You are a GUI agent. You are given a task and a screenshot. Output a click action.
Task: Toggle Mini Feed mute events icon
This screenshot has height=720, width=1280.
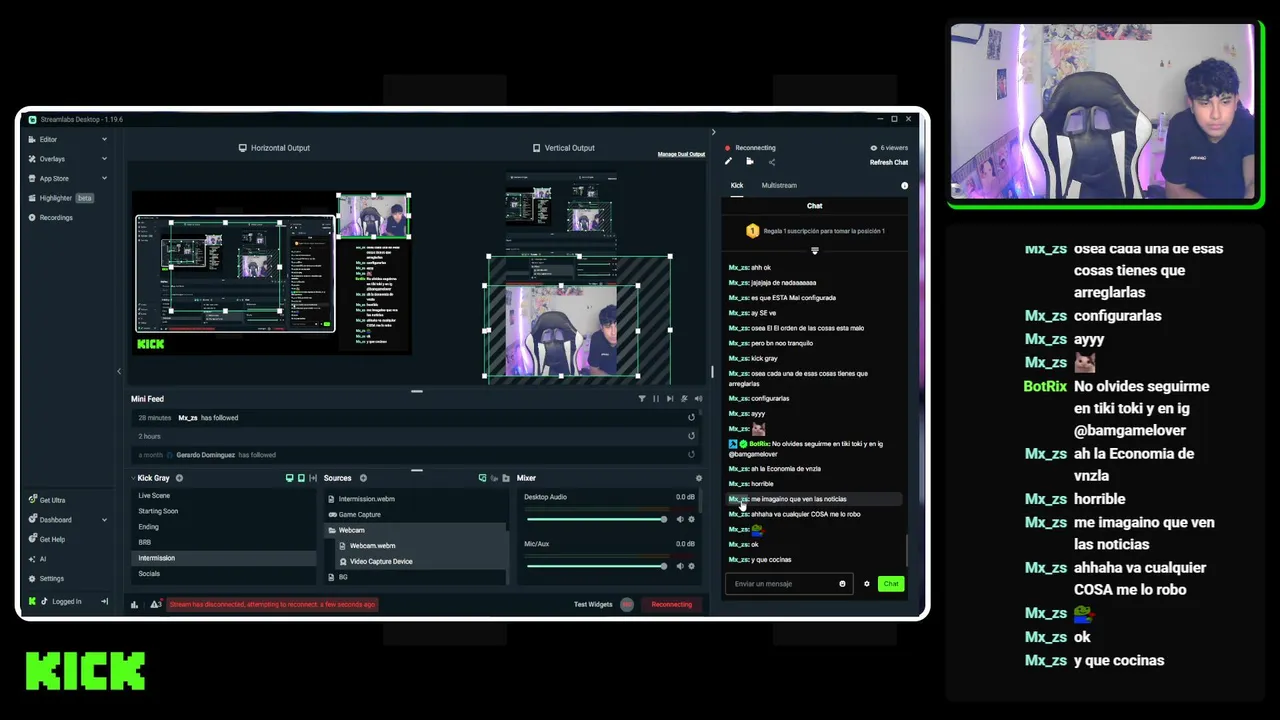pos(684,399)
